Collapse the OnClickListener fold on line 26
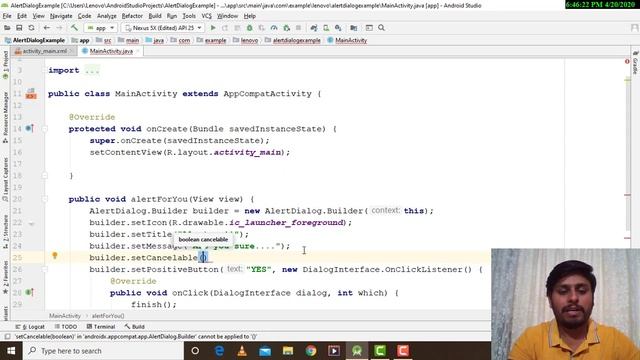This screenshot has height=360, width=640. tap(45, 269)
